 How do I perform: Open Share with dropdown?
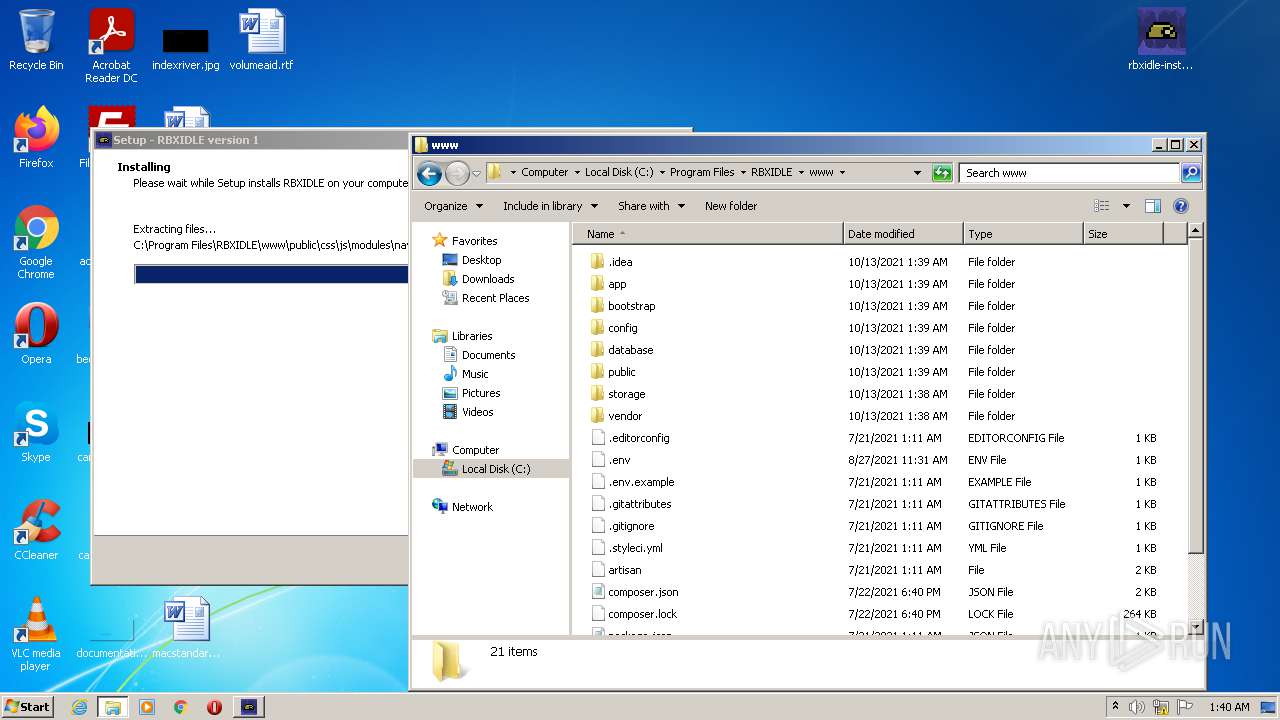coord(651,206)
